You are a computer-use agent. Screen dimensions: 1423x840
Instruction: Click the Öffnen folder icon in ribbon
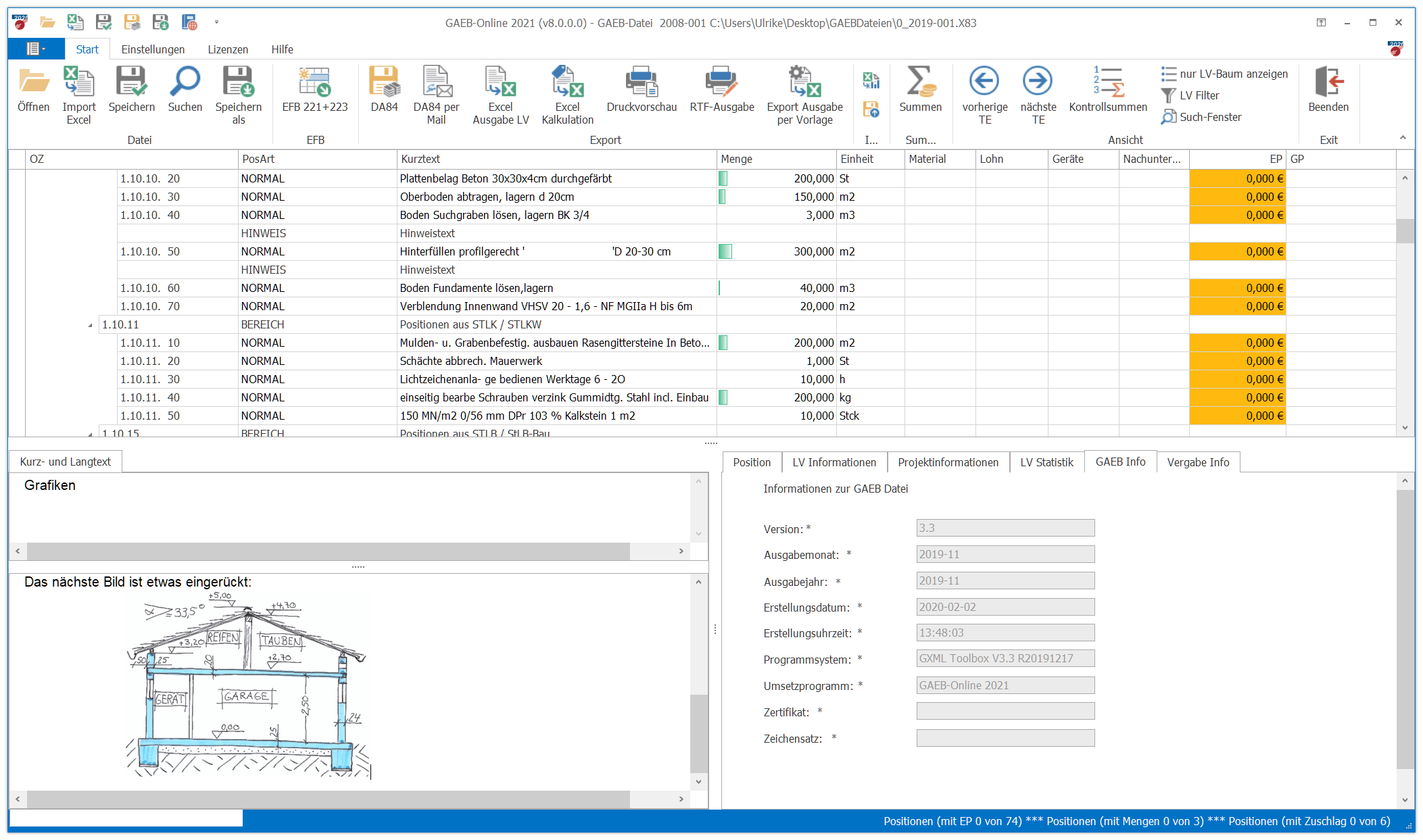[x=33, y=82]
